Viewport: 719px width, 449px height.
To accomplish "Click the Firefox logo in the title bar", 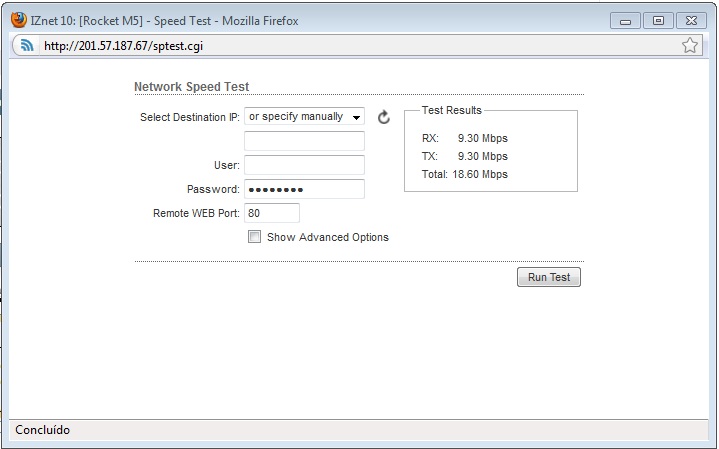I will pyautogui.click(x=18, y=20).
